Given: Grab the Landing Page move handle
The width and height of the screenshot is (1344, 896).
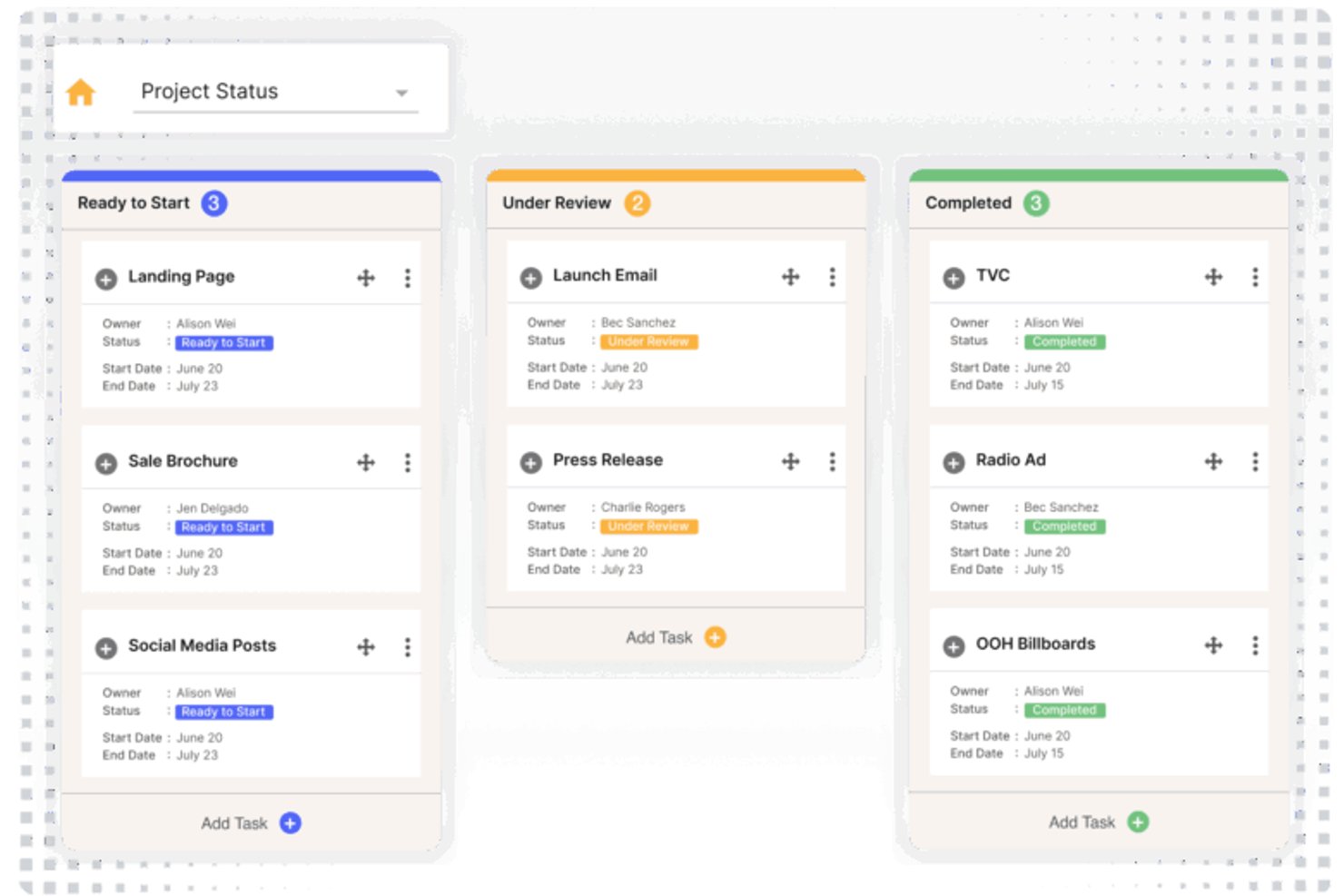Looking at the screenshot, I should click(x=366, y=278).
